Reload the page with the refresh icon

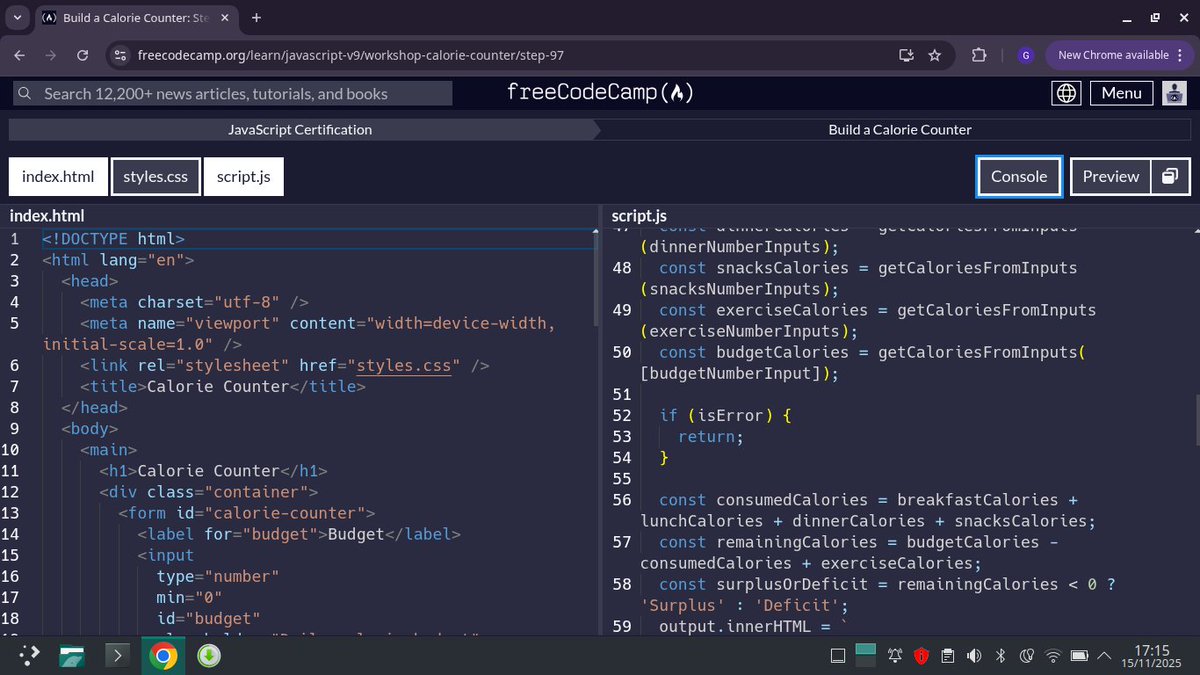coord(82,55)
